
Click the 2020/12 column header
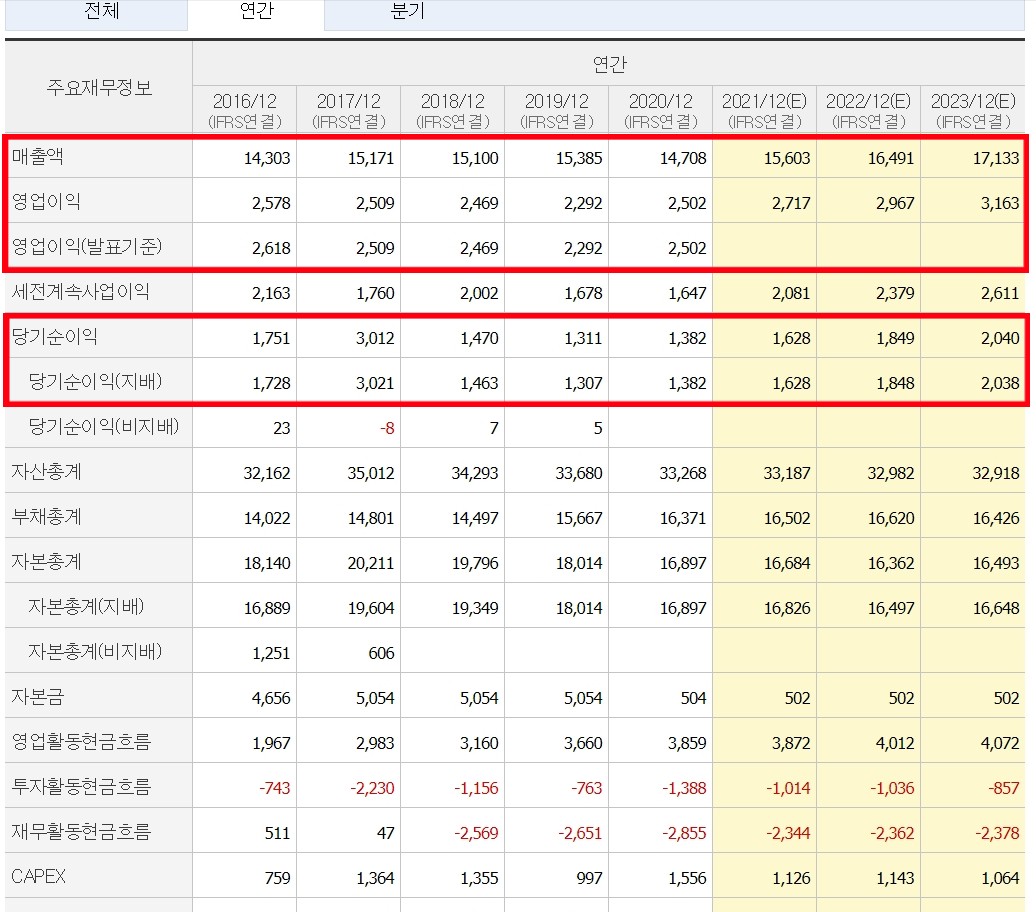click(661, 110)
